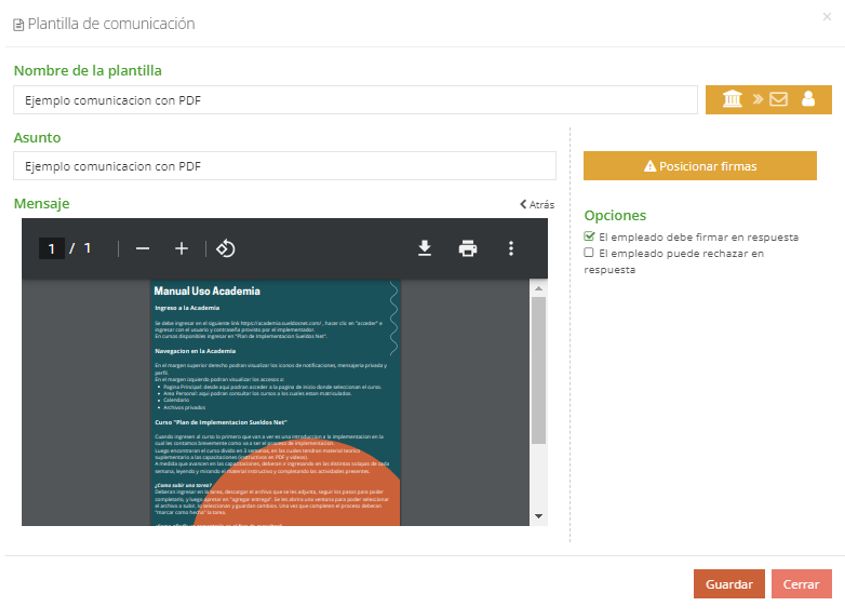Screen dimensions: 845x609
Task: Zoom out the PDF with minus icon
Action: pyautogui.click(x=142, y=248)
